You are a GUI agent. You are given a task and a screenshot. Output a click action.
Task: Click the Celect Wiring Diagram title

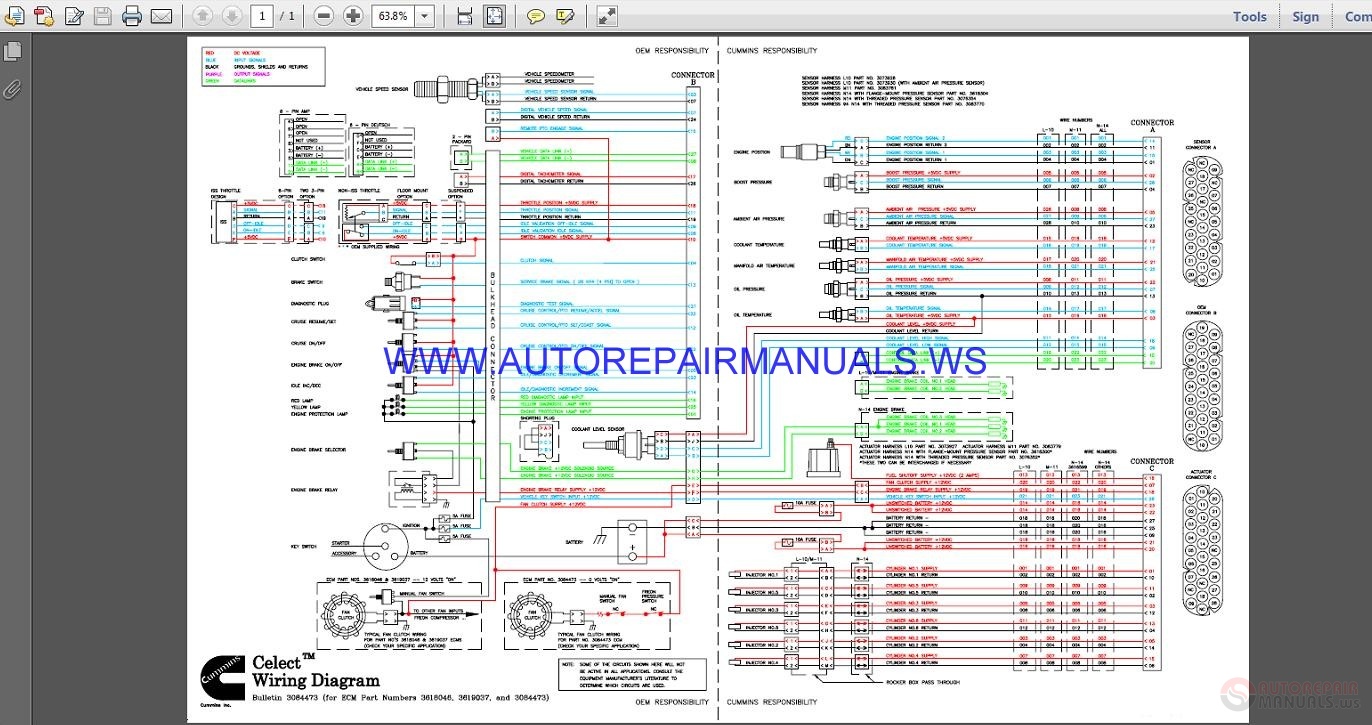coord(315,671)
